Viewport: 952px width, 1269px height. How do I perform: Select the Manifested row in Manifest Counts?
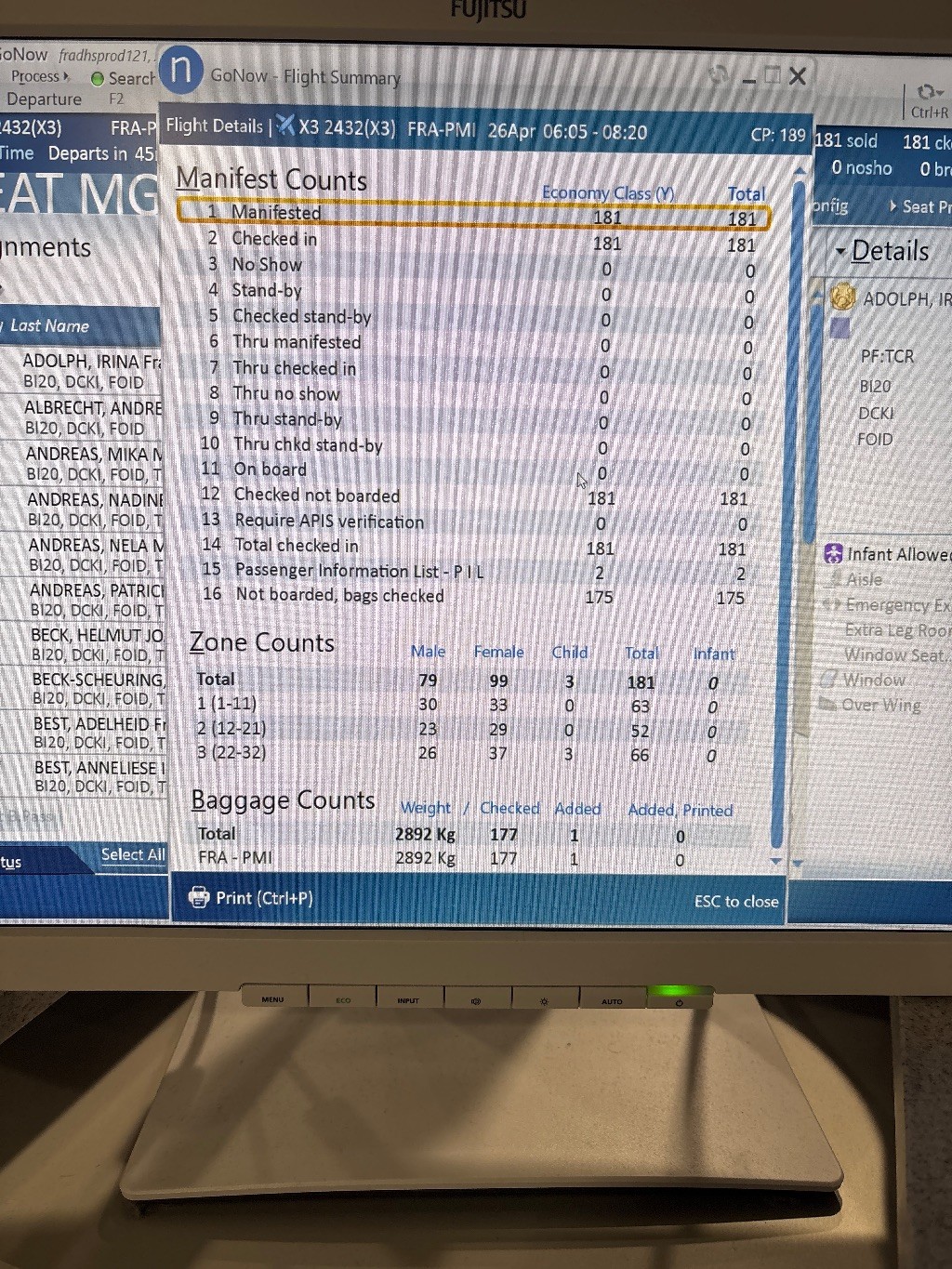coord(474,215)
